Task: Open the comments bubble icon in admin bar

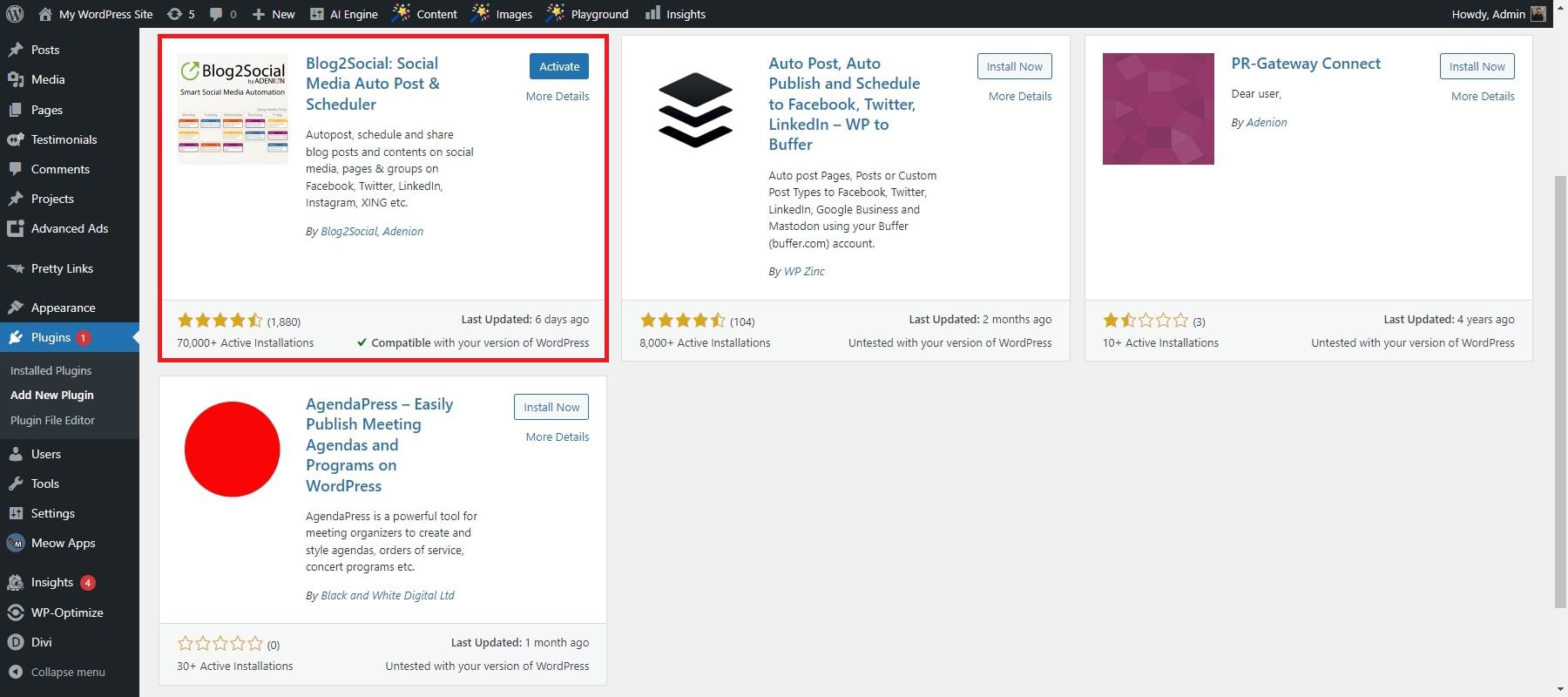Action: point(223,14)
